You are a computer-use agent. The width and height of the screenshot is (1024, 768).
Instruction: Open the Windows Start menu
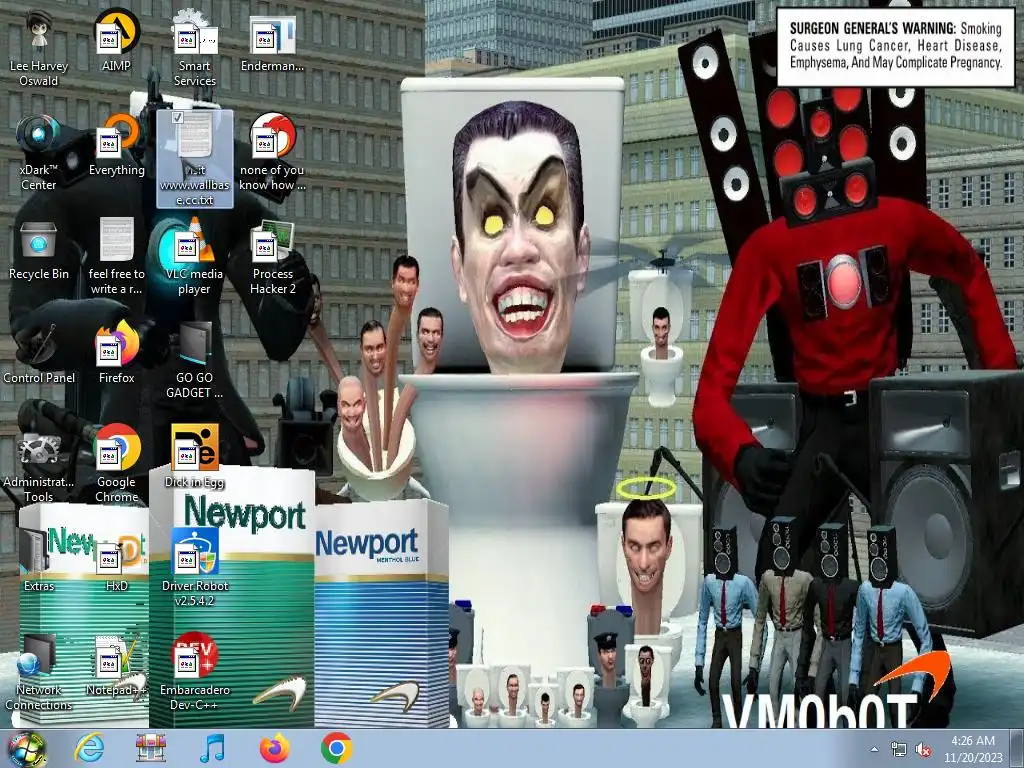coord(27,749)
